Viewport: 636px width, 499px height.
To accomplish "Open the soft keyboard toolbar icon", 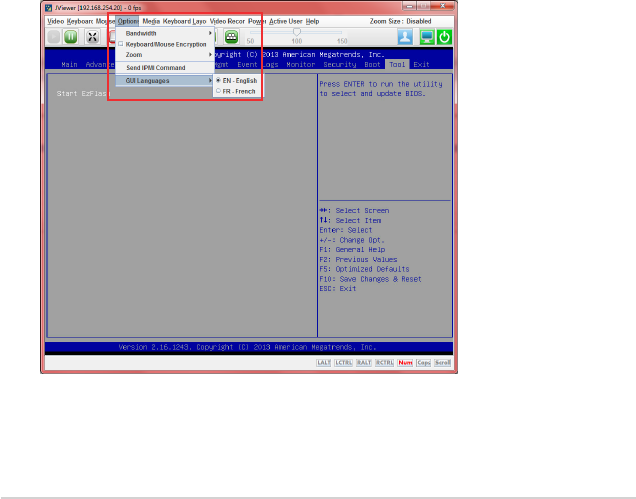I will (231, 37).
